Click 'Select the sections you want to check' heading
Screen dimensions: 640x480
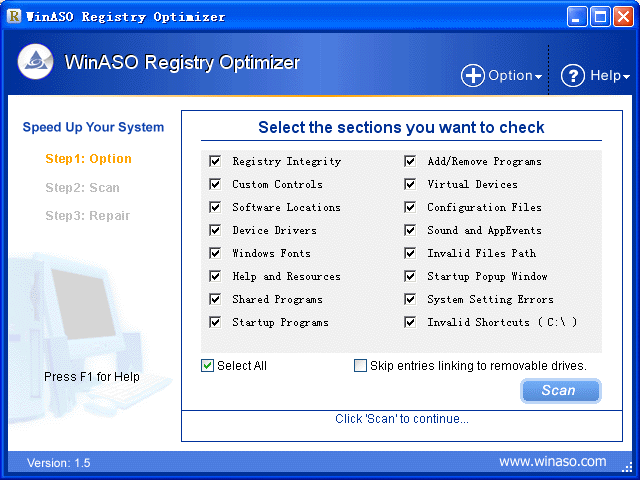point(401,127)
